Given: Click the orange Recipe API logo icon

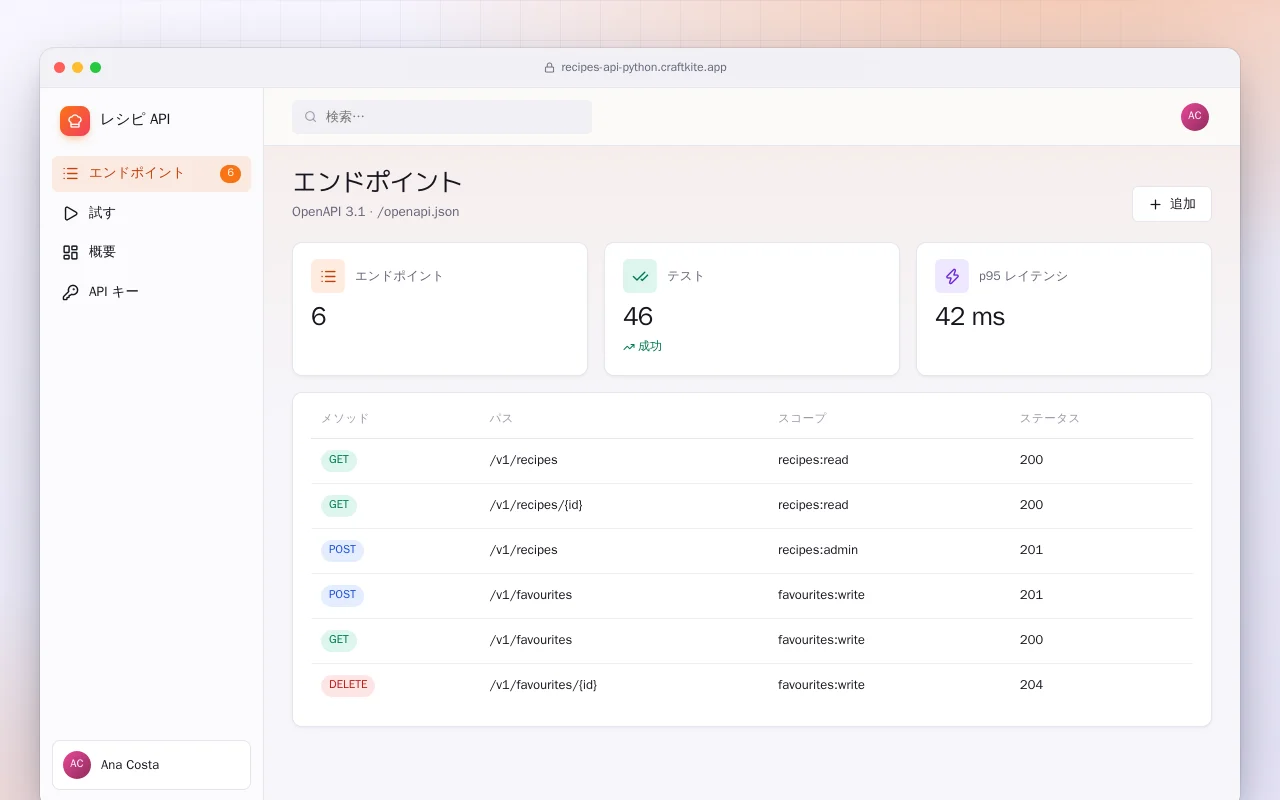Looking at the screenshot, I should point(75,121).
